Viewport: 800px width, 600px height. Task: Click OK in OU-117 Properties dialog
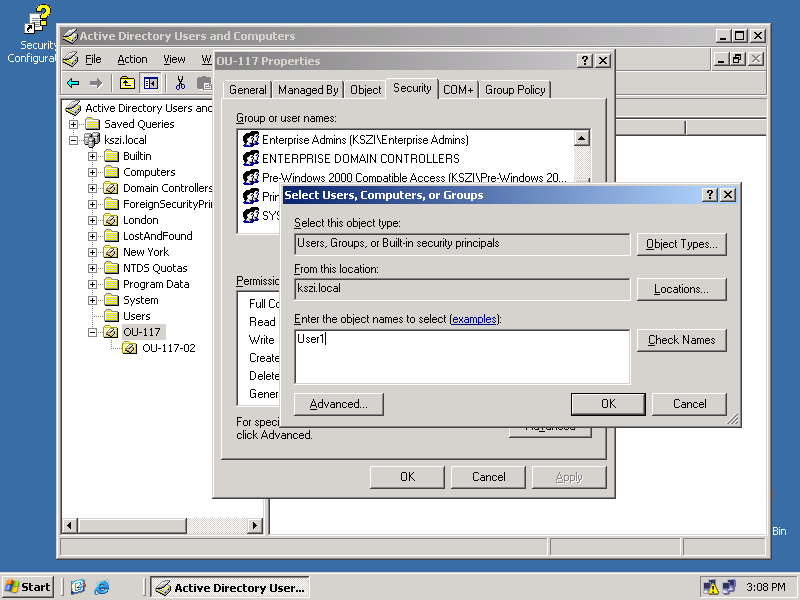point(407,477)
